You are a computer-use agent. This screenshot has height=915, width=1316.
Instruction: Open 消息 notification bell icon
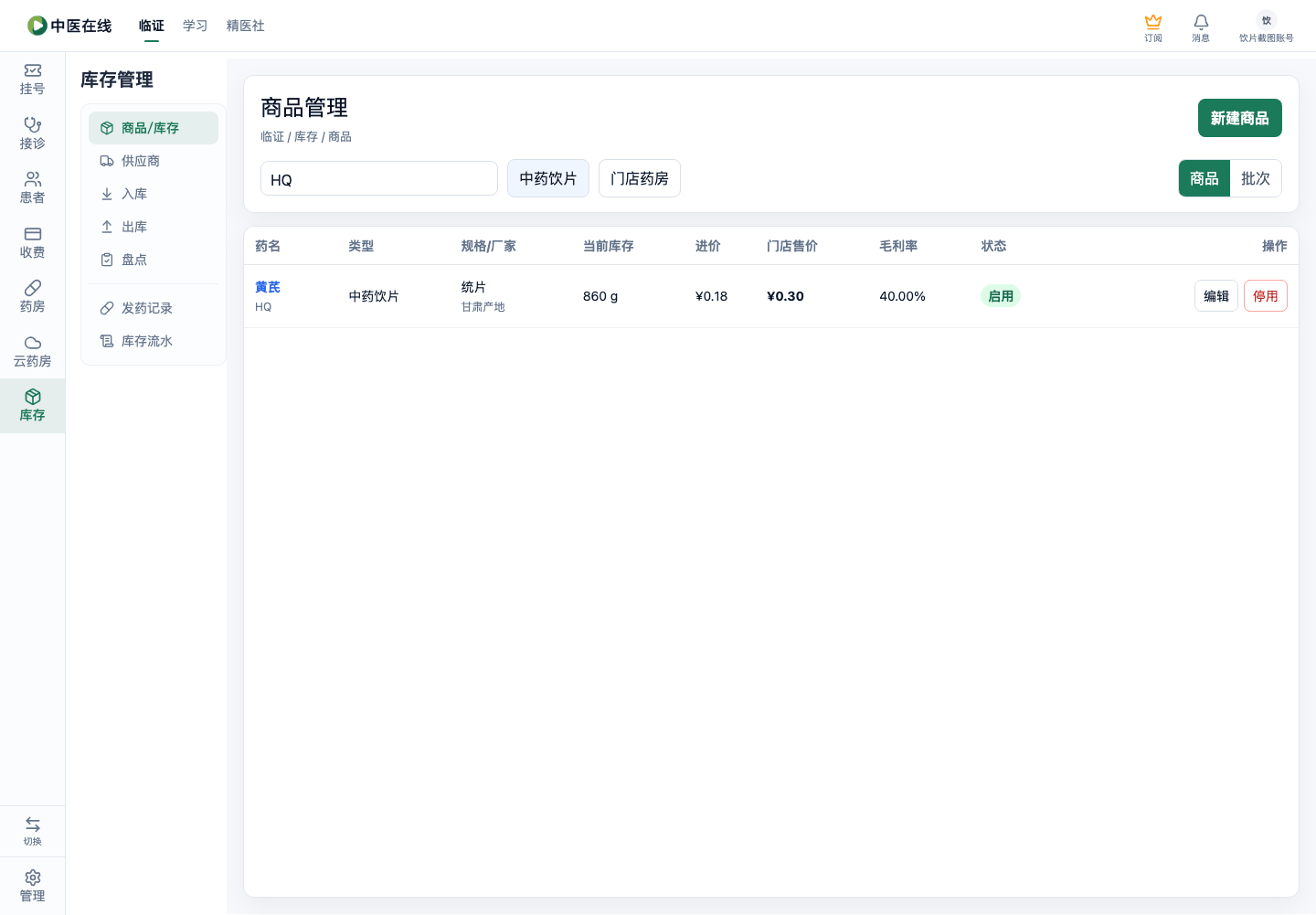click(1201, 22)
